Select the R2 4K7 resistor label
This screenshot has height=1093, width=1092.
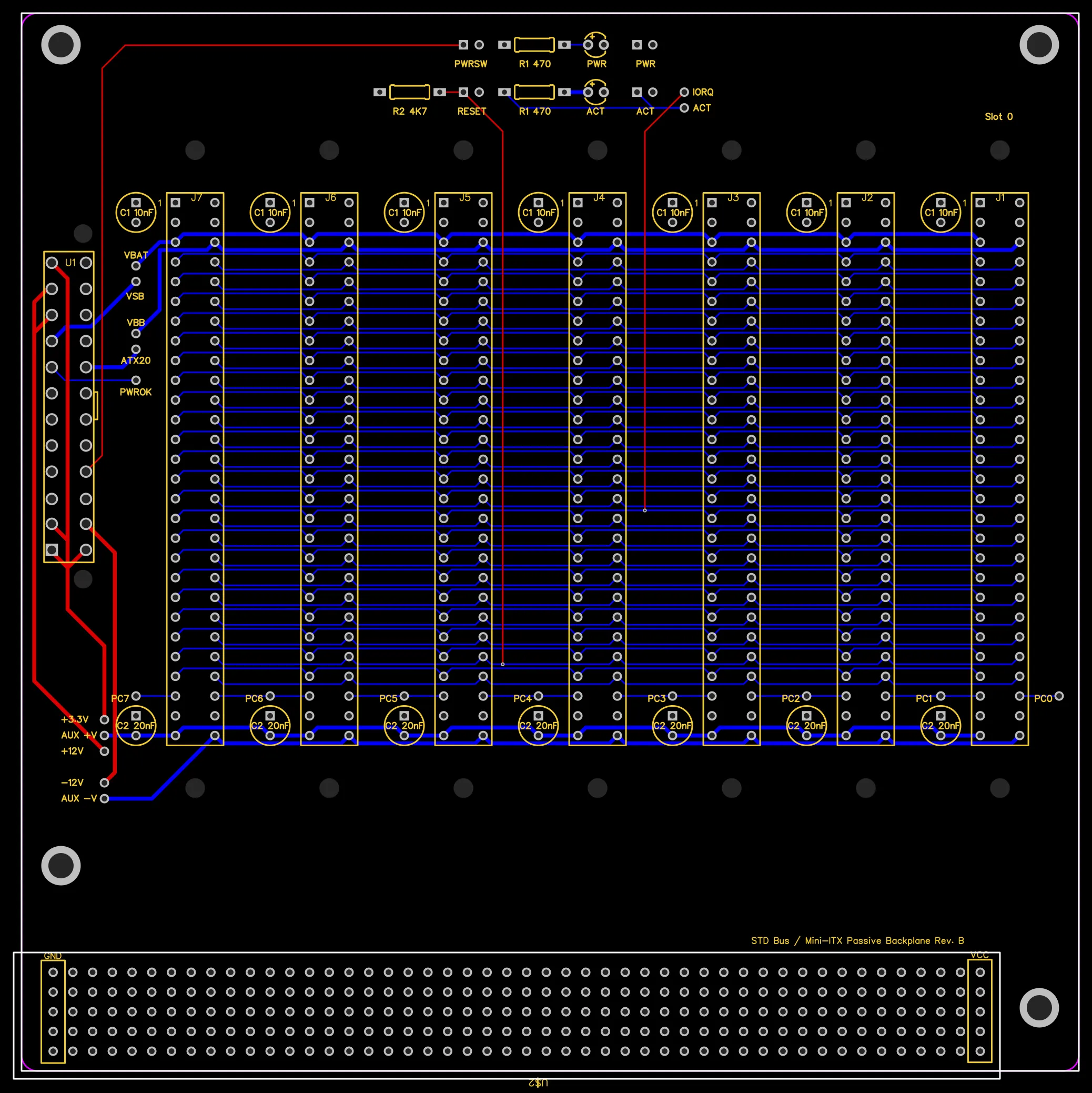[x=409, y=112]
